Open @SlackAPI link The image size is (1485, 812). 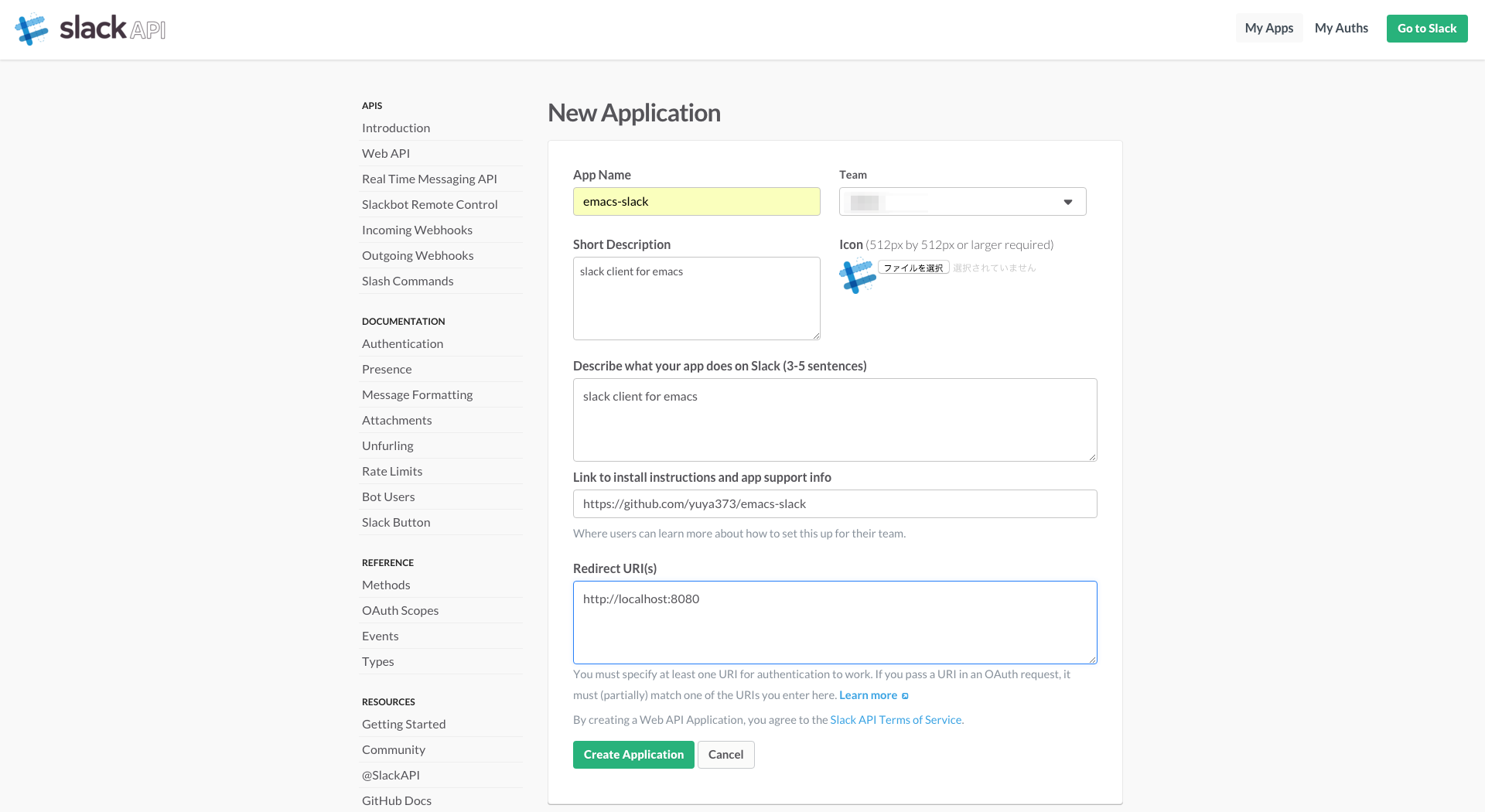pos(391,776)
